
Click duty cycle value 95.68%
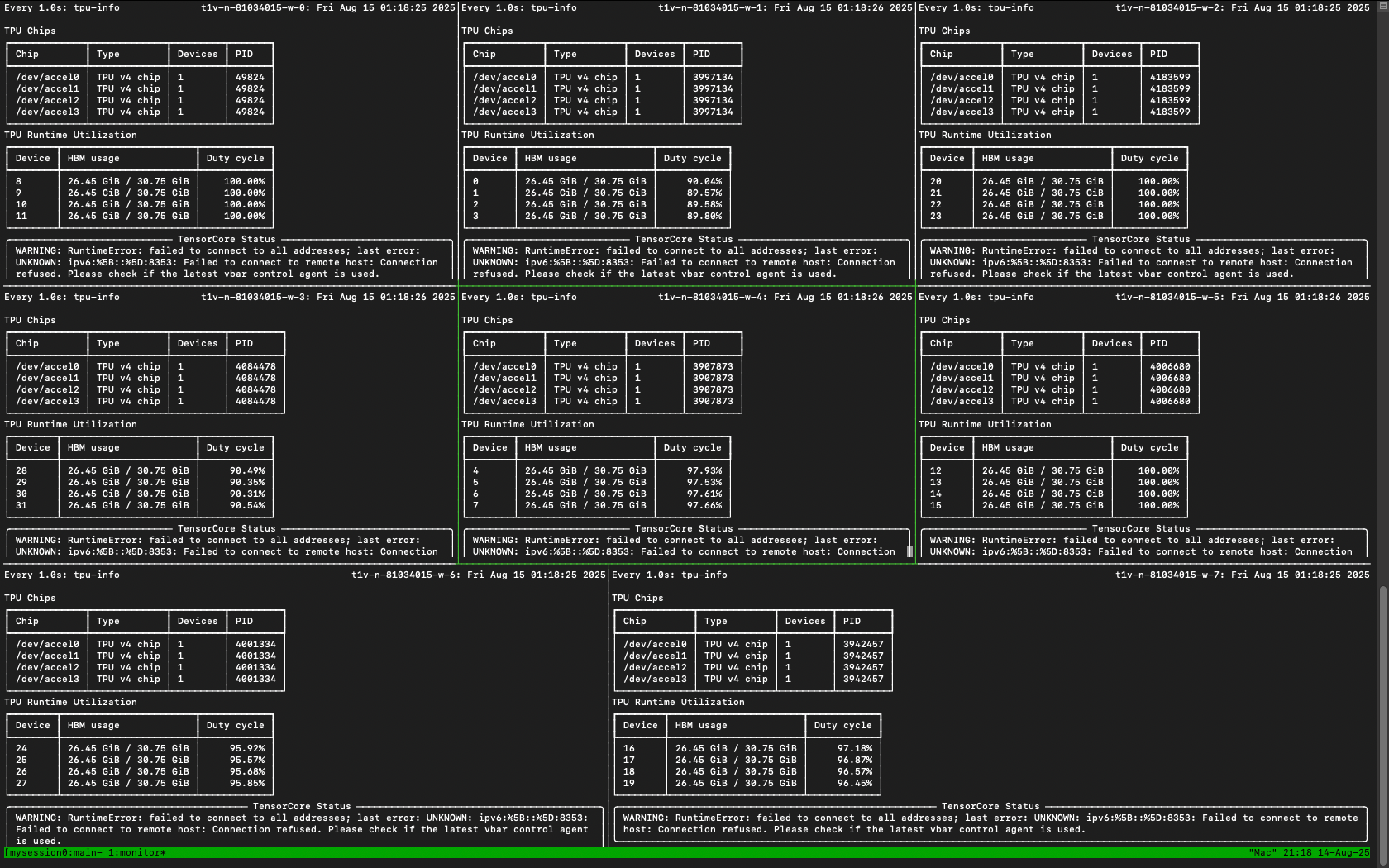pyautogui.click(x=247, y=771)
